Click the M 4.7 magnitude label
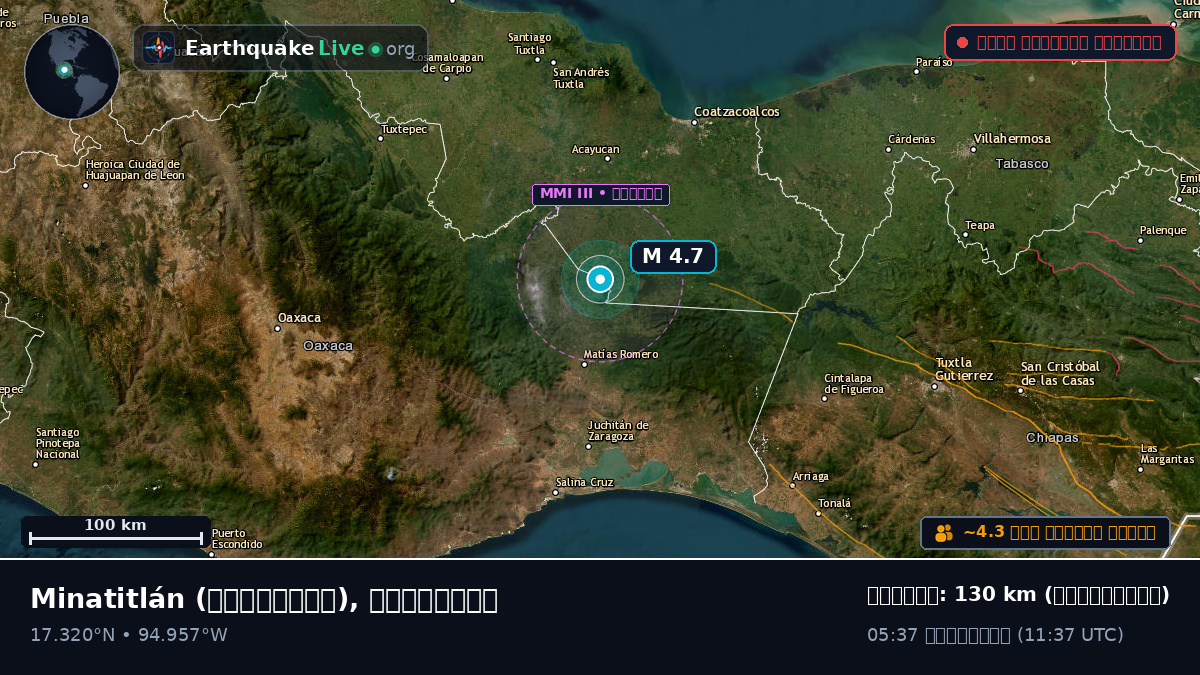The width and height of the screenshot is (1200, 675). click(673, 257)
